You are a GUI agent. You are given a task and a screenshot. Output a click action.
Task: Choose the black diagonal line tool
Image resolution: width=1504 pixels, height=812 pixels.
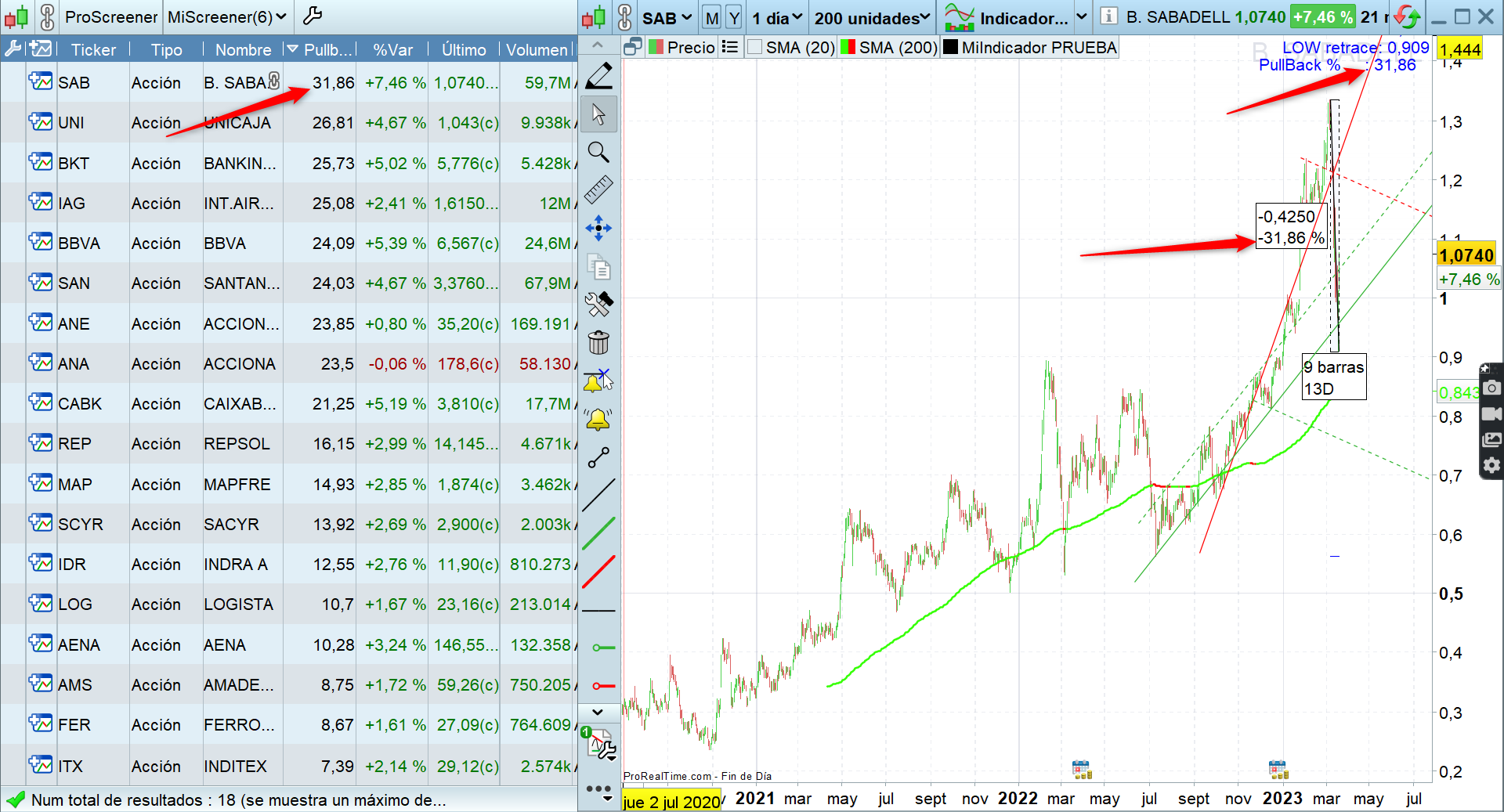coord(599,496)
